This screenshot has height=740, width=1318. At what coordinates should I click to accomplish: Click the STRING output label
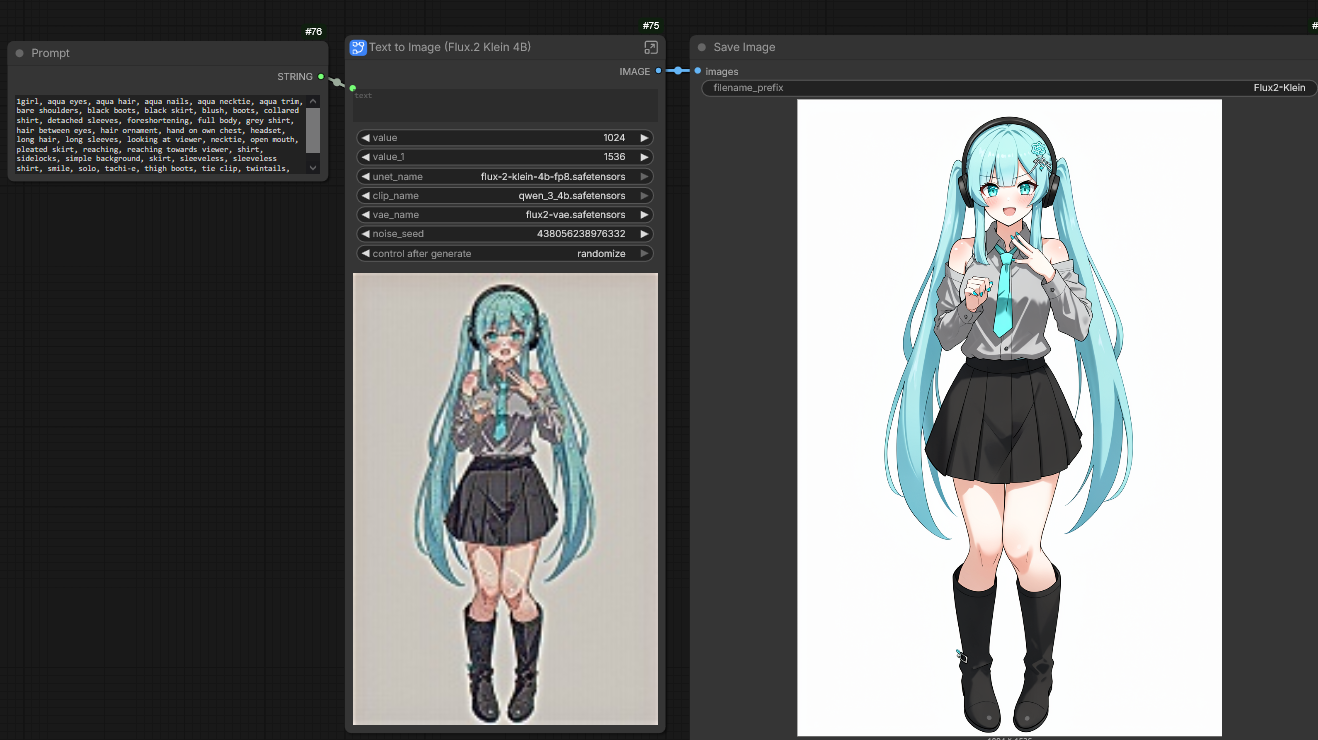[x=295, y=77]
